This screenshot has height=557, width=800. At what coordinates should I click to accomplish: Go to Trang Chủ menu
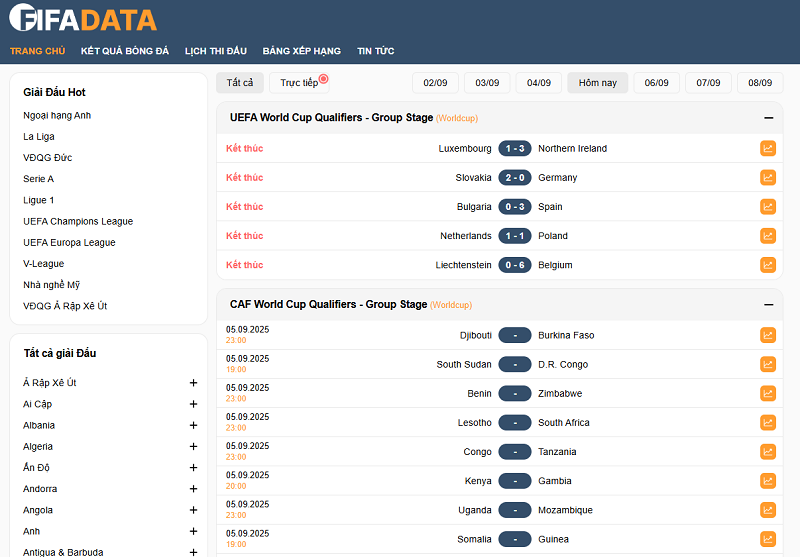37,51
